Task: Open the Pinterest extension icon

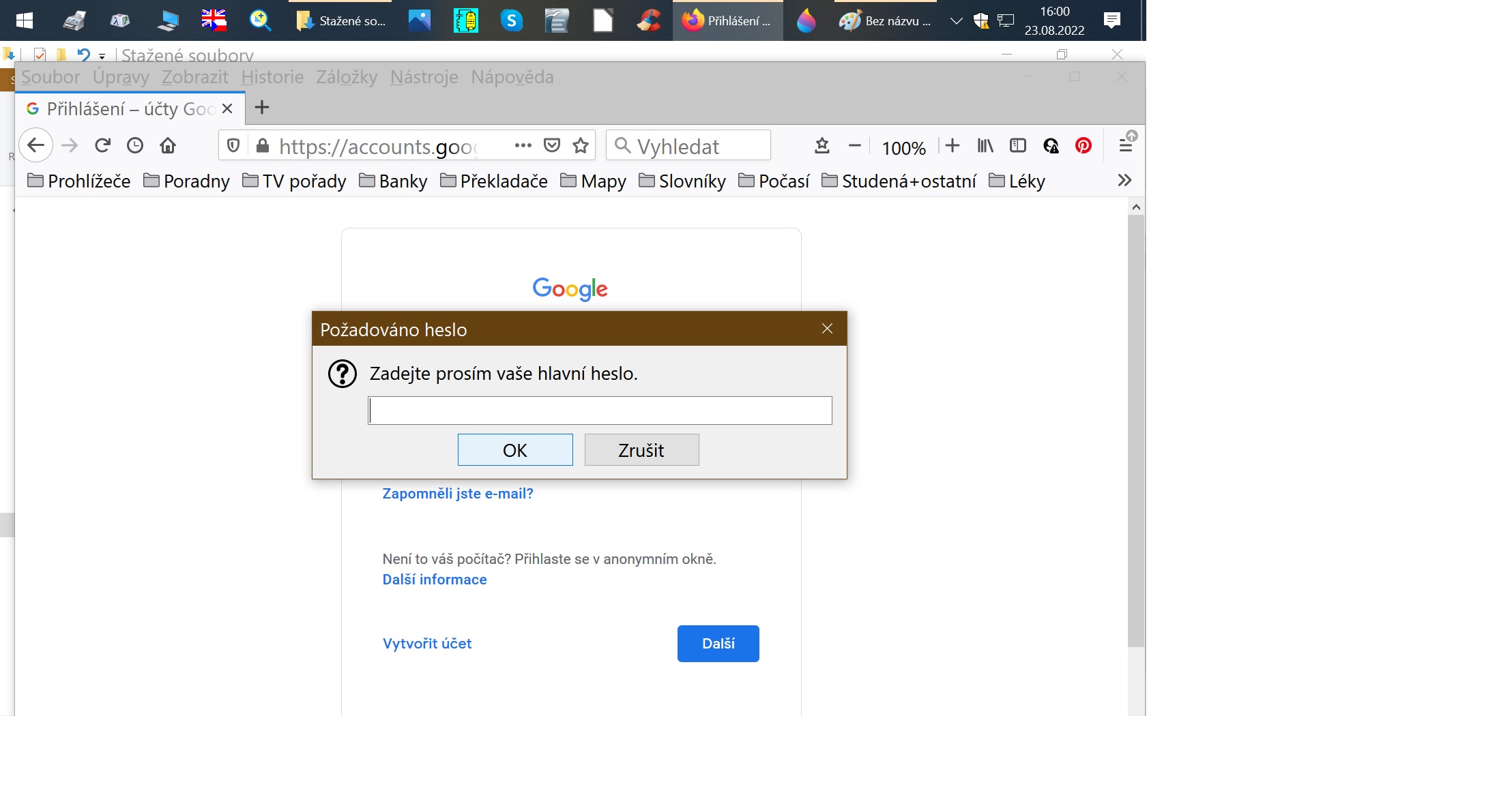Action: [1083, 145]
